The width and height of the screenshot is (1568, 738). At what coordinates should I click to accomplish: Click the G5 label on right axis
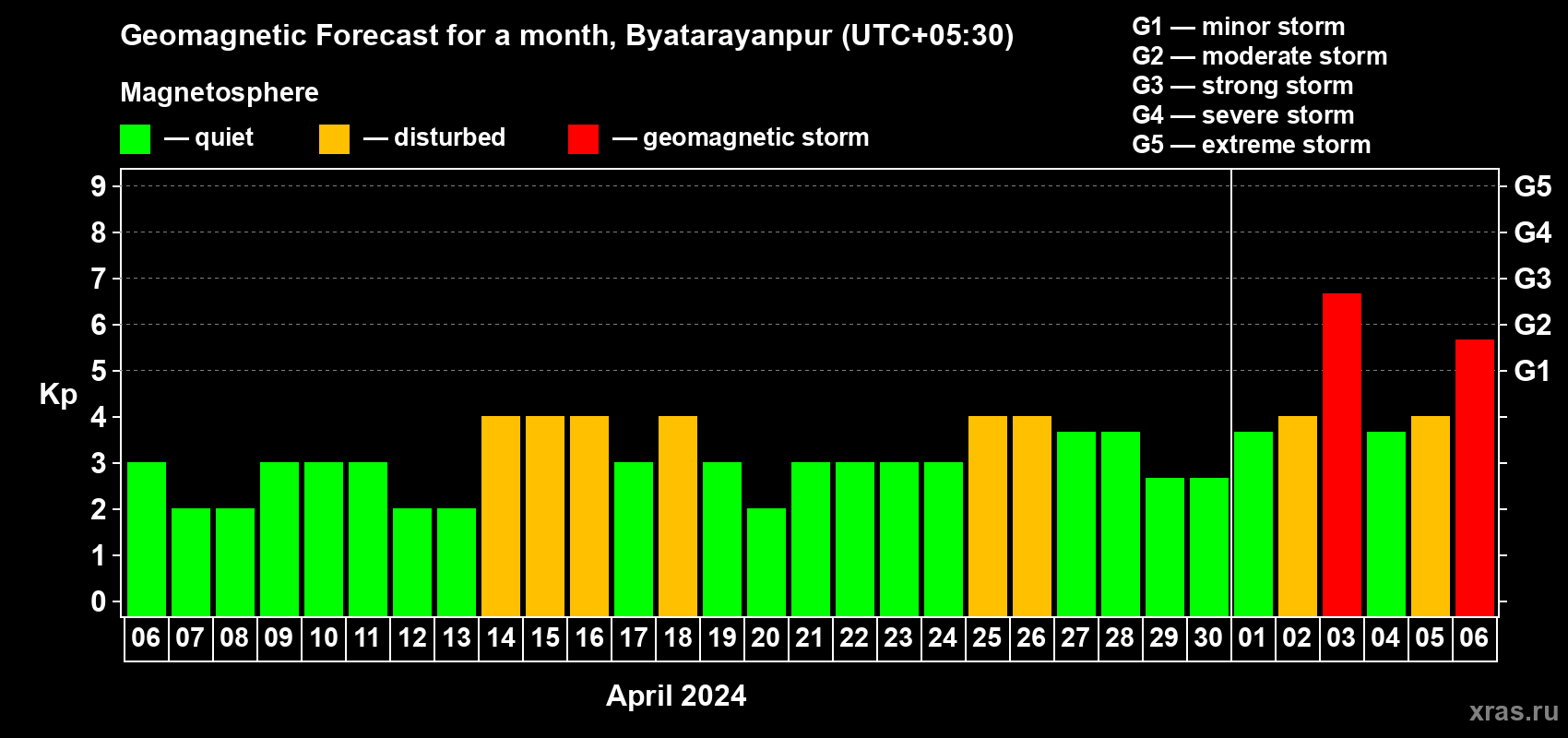click(x=1533, y=186)
